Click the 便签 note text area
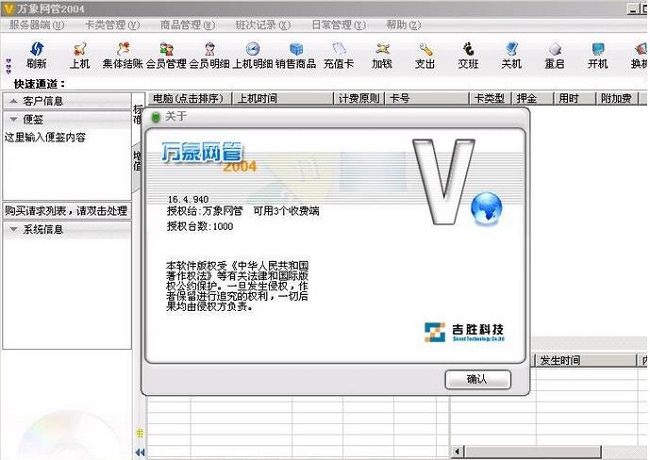650x460 pixels. 67,164
